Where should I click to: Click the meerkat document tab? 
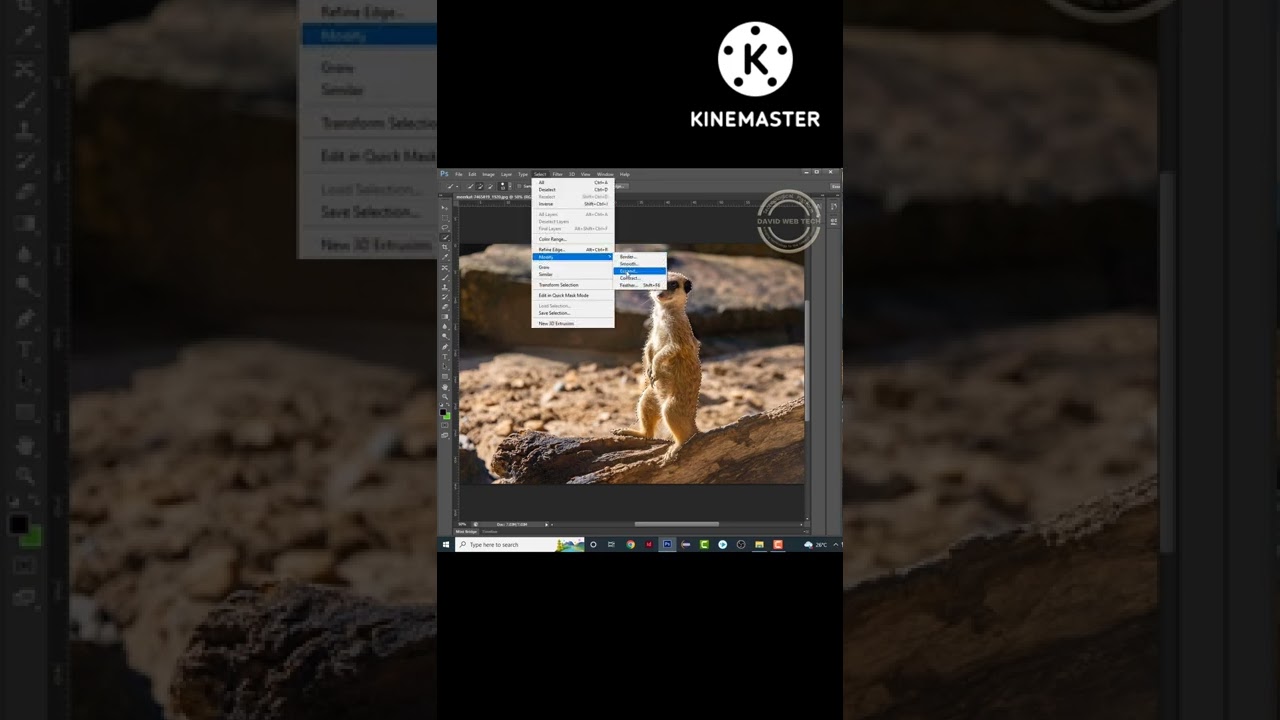(494, 197)
